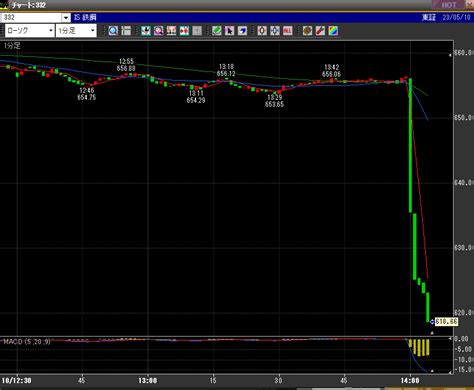
Task: Click the chart window title icon
Action: coord(4,5)
